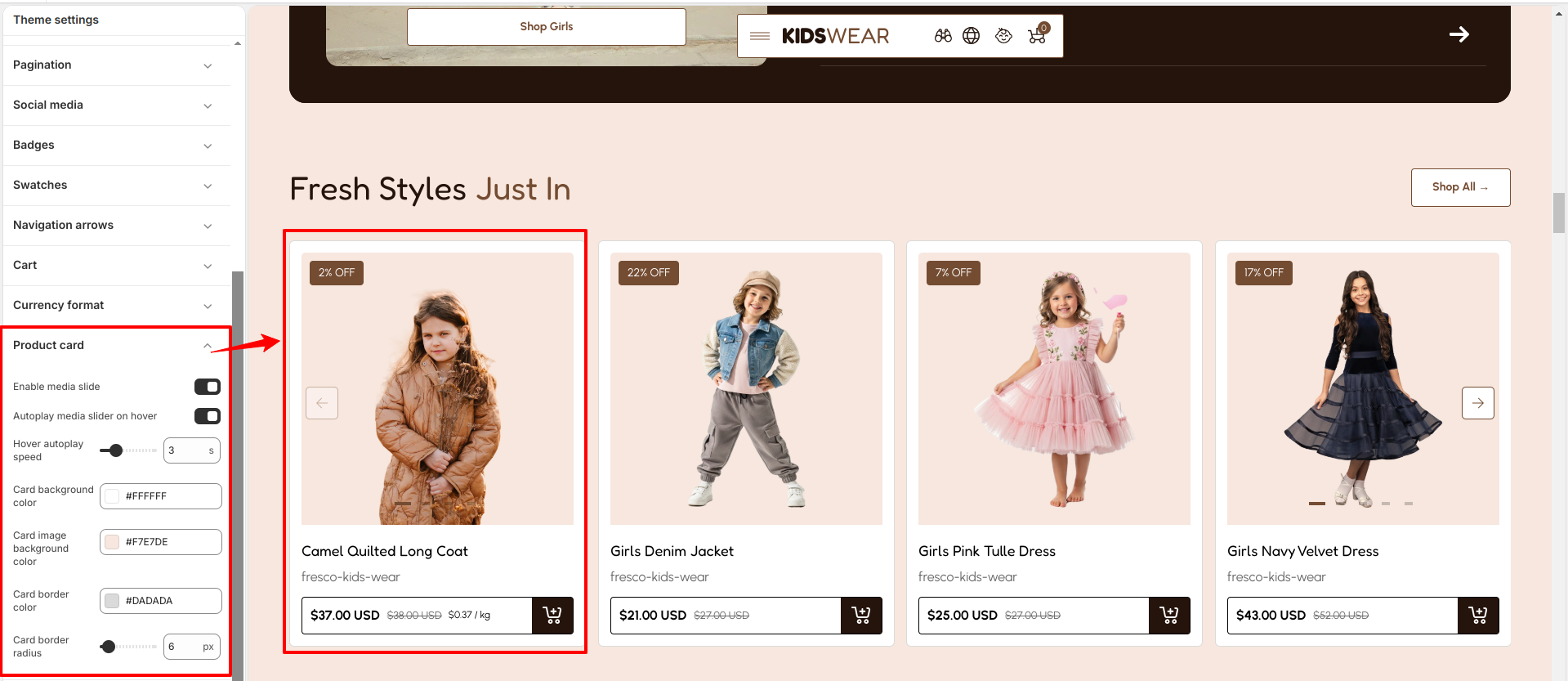Expand the Pagination settings section
This screenshot has width=1568, height=681.
tap(116, 65)
